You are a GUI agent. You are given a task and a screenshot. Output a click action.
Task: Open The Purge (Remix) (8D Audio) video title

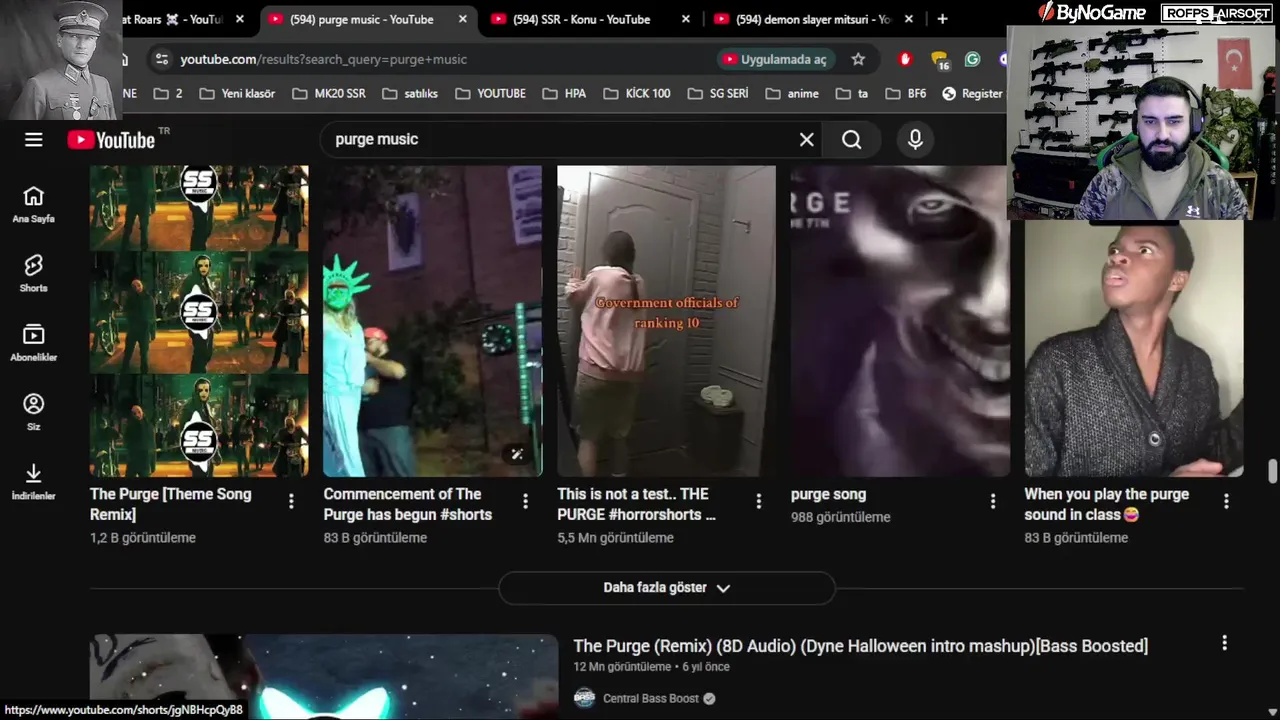click(860, 646)
